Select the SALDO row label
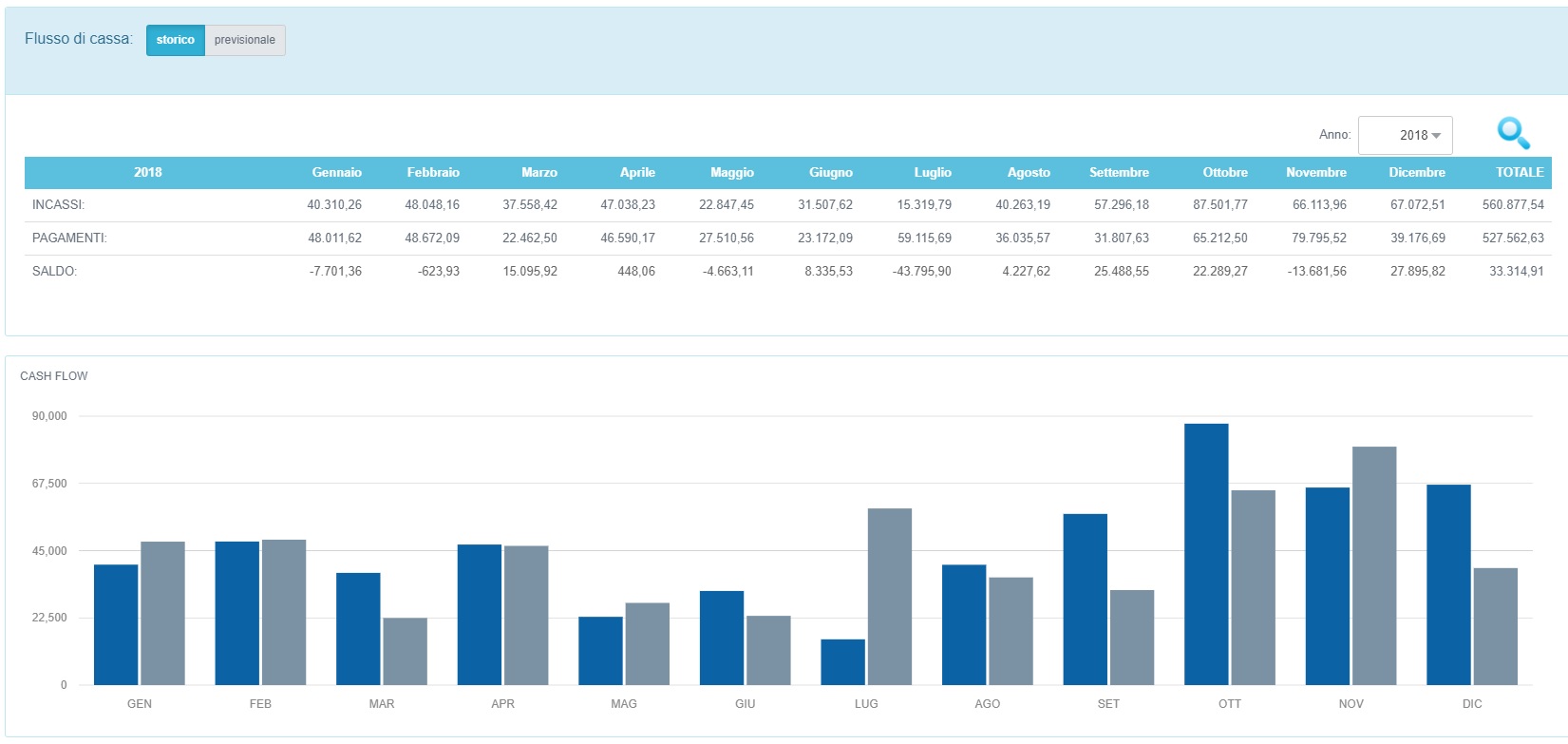 click(54, 272)
